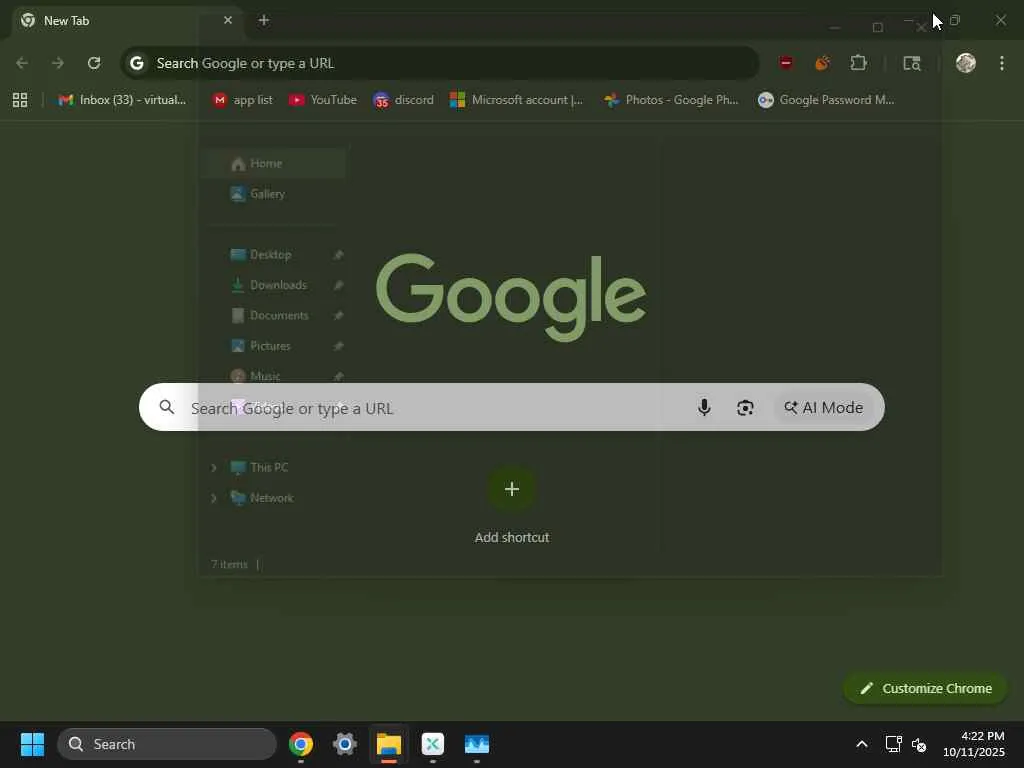Open the Microsoft account bookmark
This screenshot has height=768, width=1024.
517,100
